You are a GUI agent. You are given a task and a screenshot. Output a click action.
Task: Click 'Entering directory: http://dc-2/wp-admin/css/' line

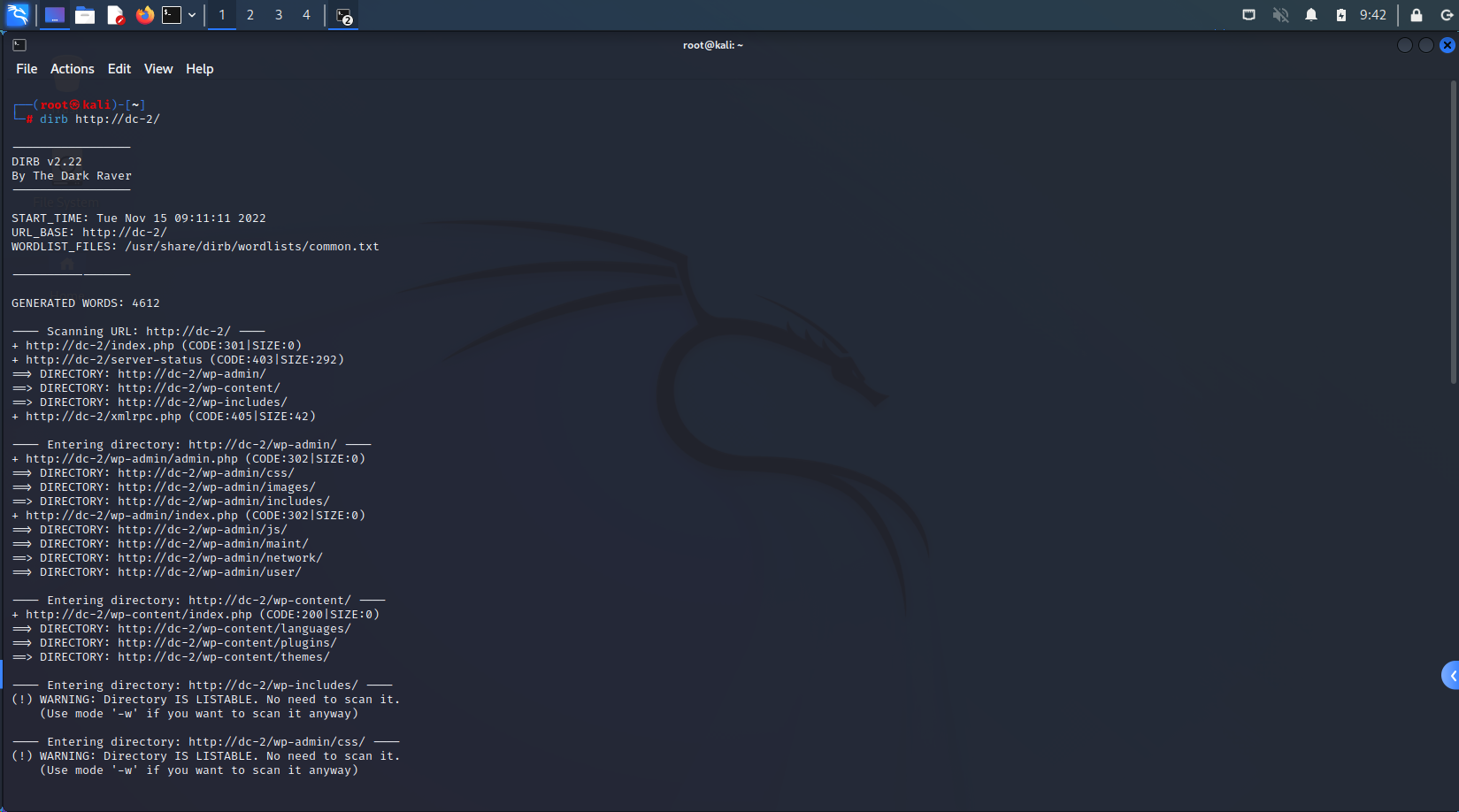coord(206,742)
